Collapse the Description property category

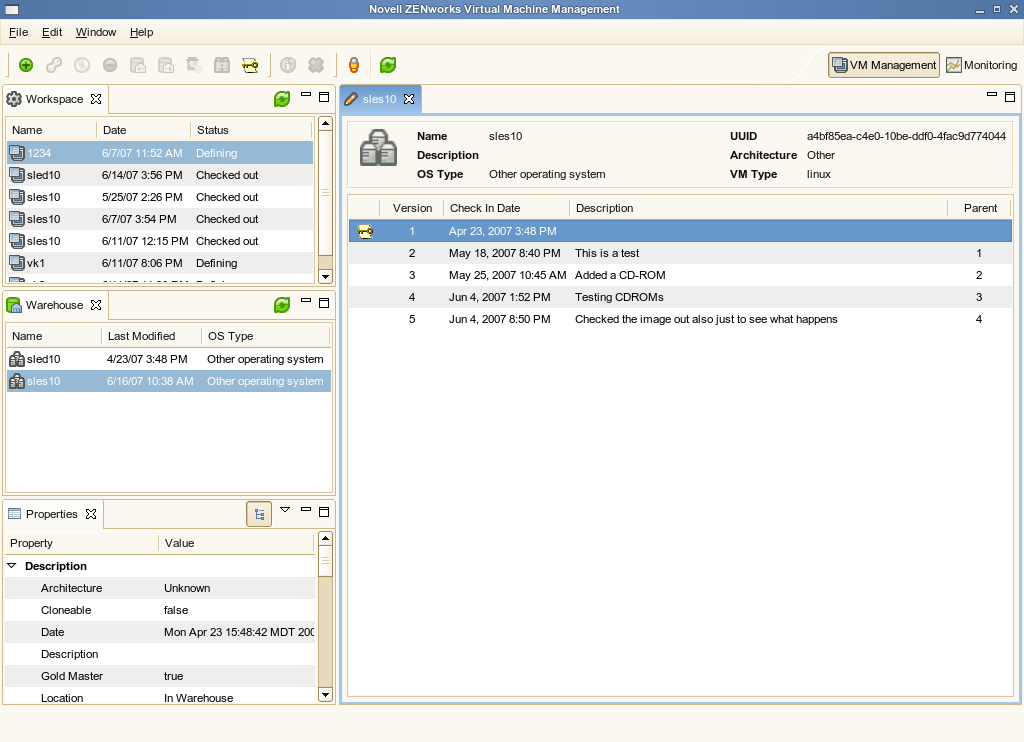coord(12,566)
